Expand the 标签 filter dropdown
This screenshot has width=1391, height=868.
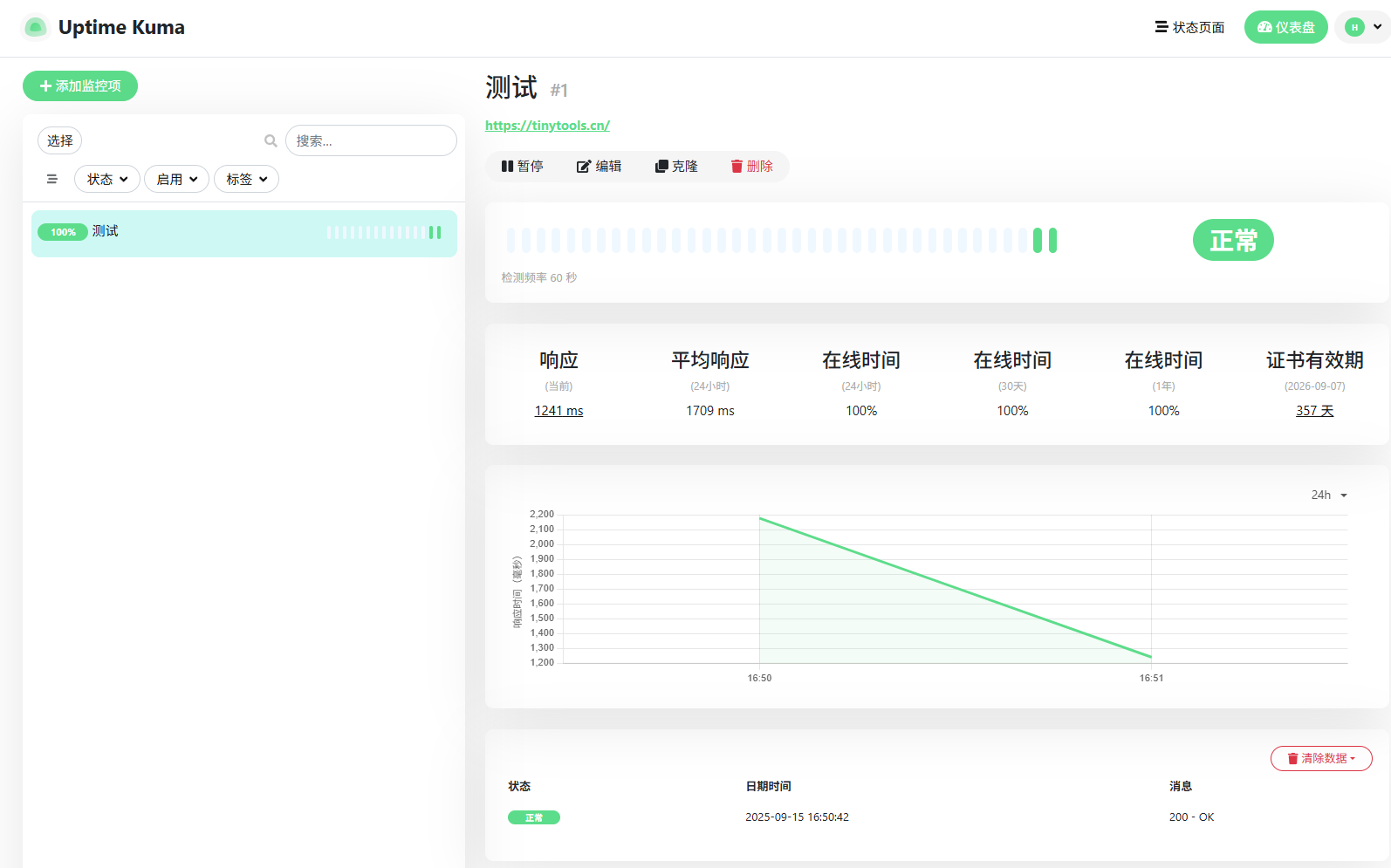tap(246, 179)
